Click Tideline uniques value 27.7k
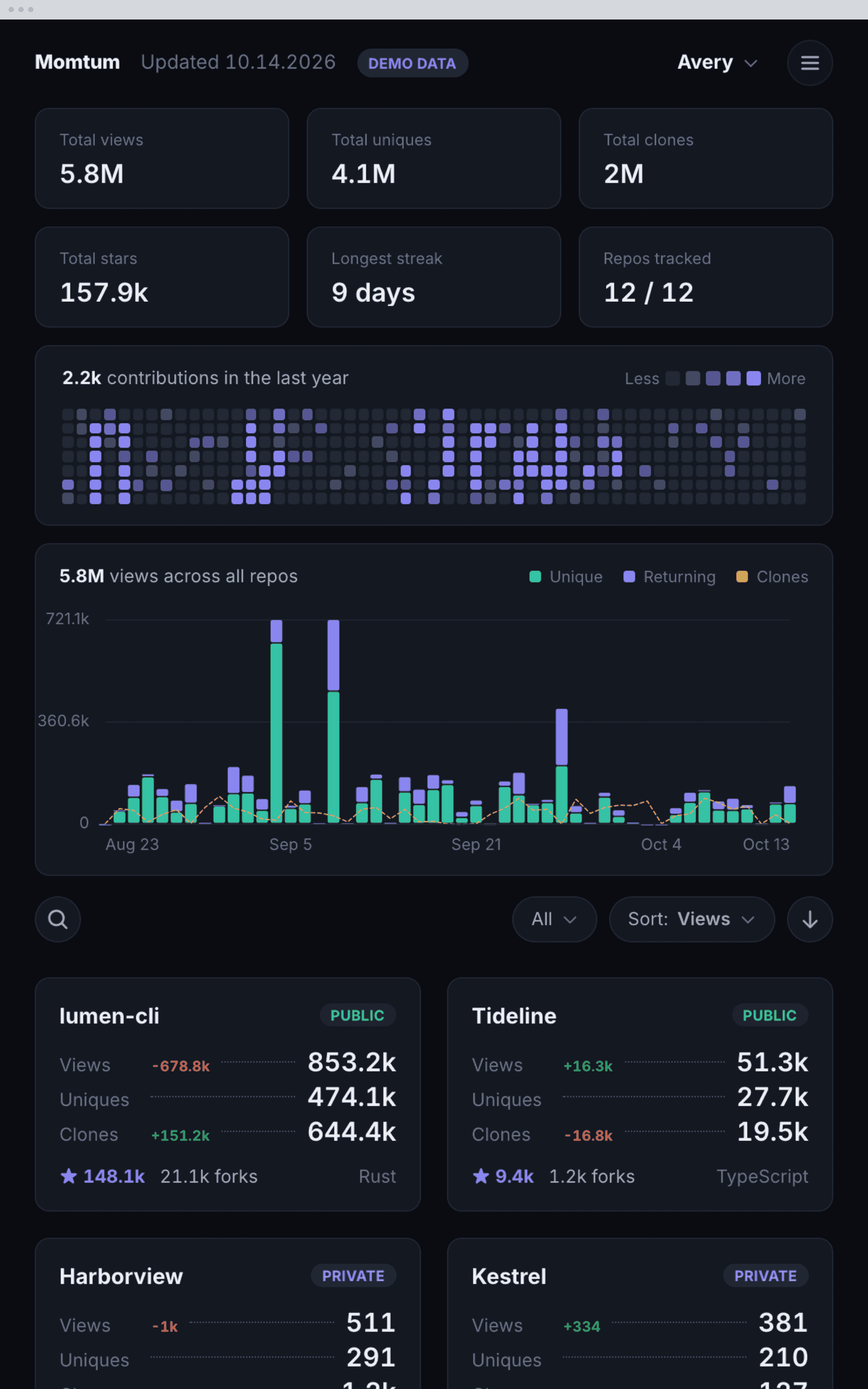 point(772,1097)
